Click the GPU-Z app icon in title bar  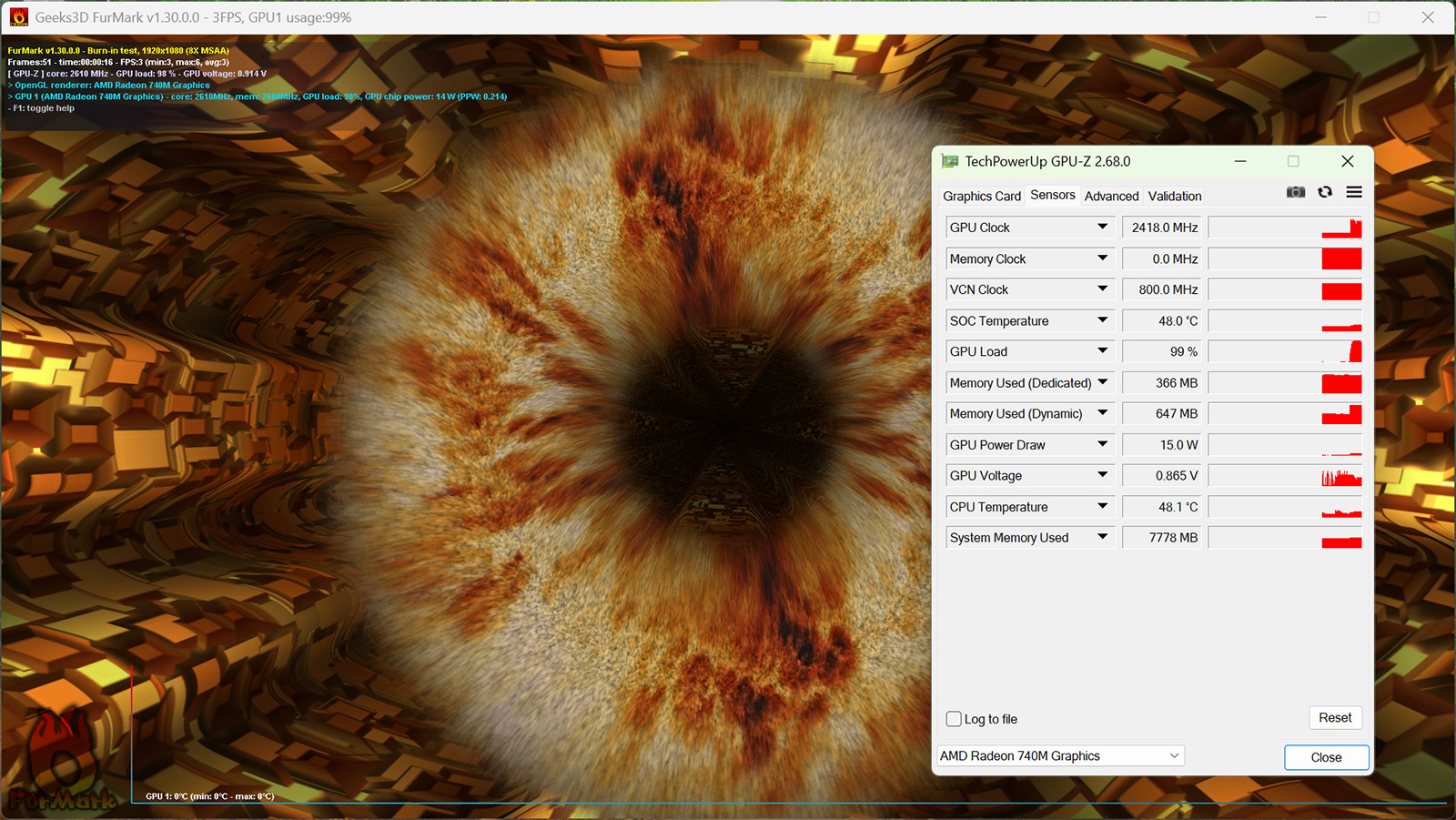pos(950,162)
